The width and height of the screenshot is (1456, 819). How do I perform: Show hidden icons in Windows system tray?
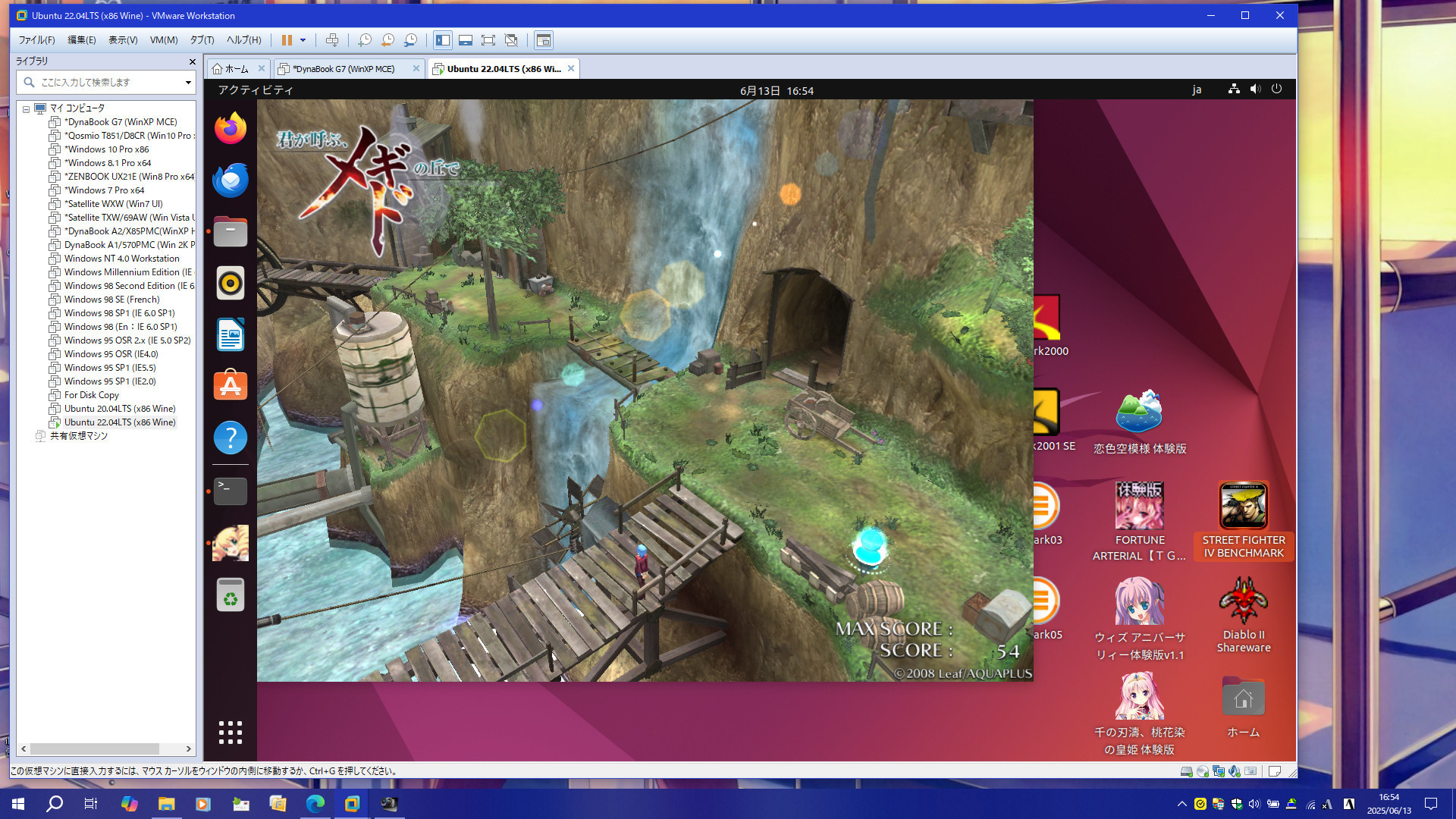tap(1181, 804)
